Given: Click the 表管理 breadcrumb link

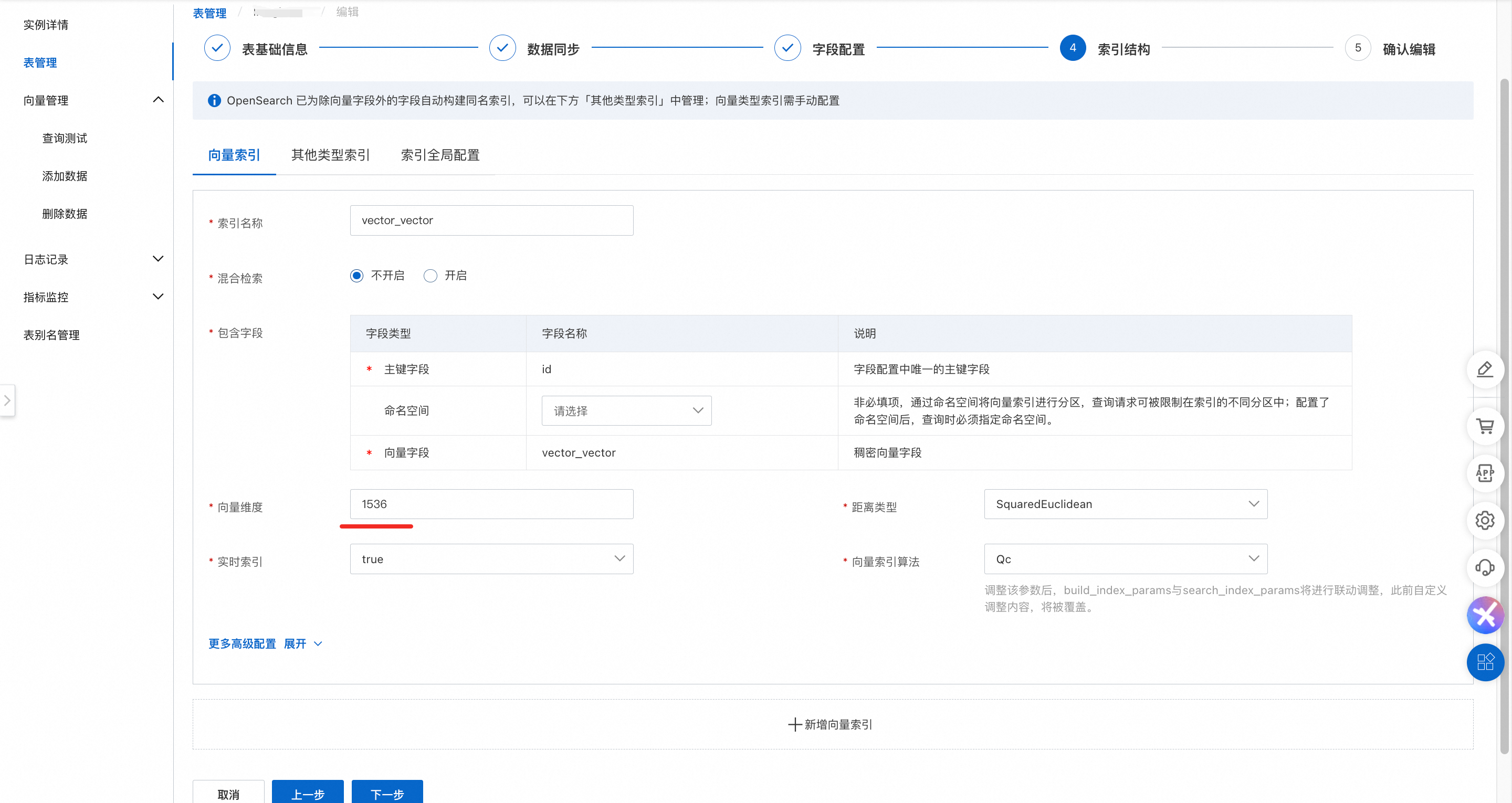Looking at the screenshot, I should pyautogui.click(x=209, y=13).
